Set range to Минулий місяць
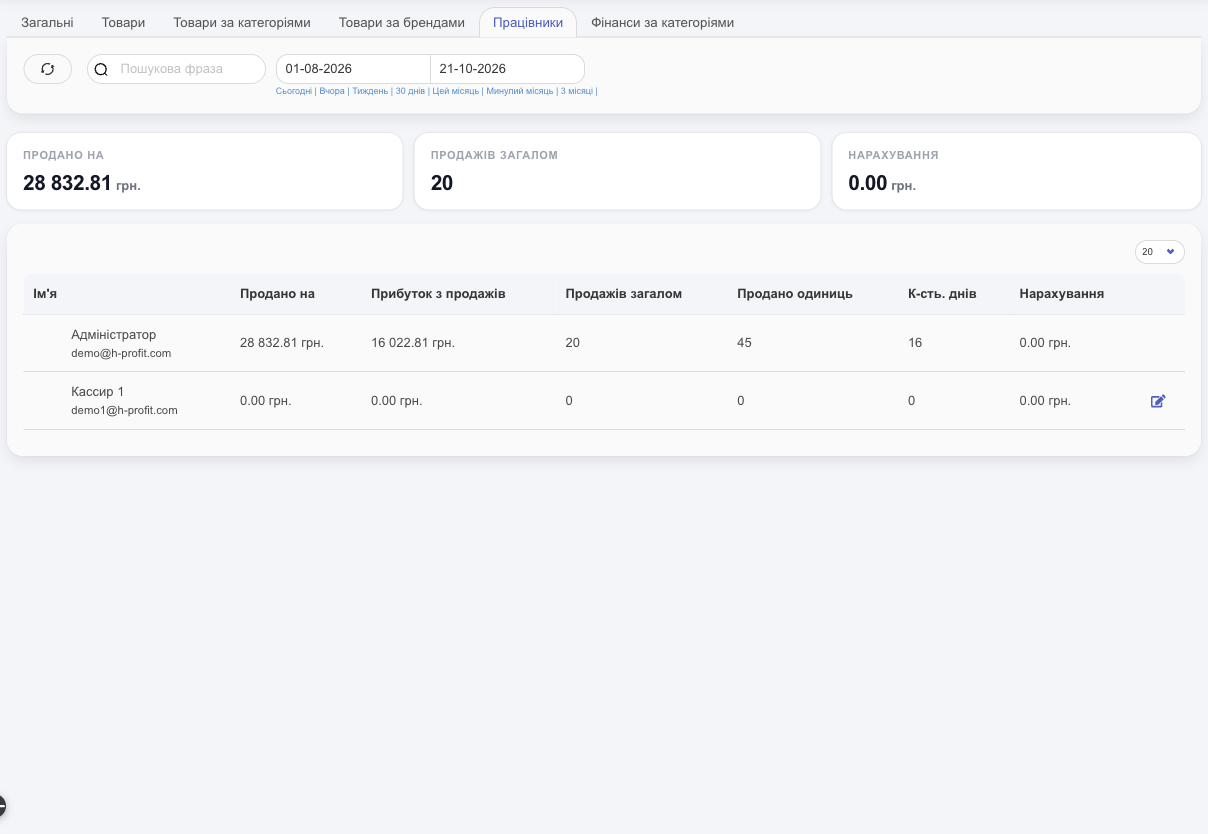 click(x=520, y=91)
